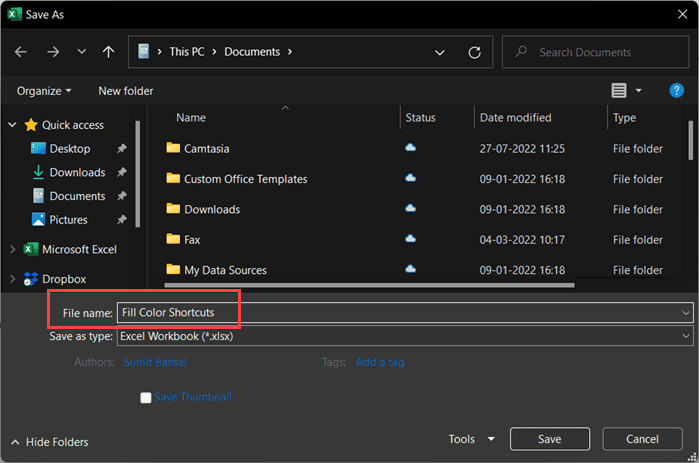Click the navigation pane scrollbar

[x=138, y=174]
